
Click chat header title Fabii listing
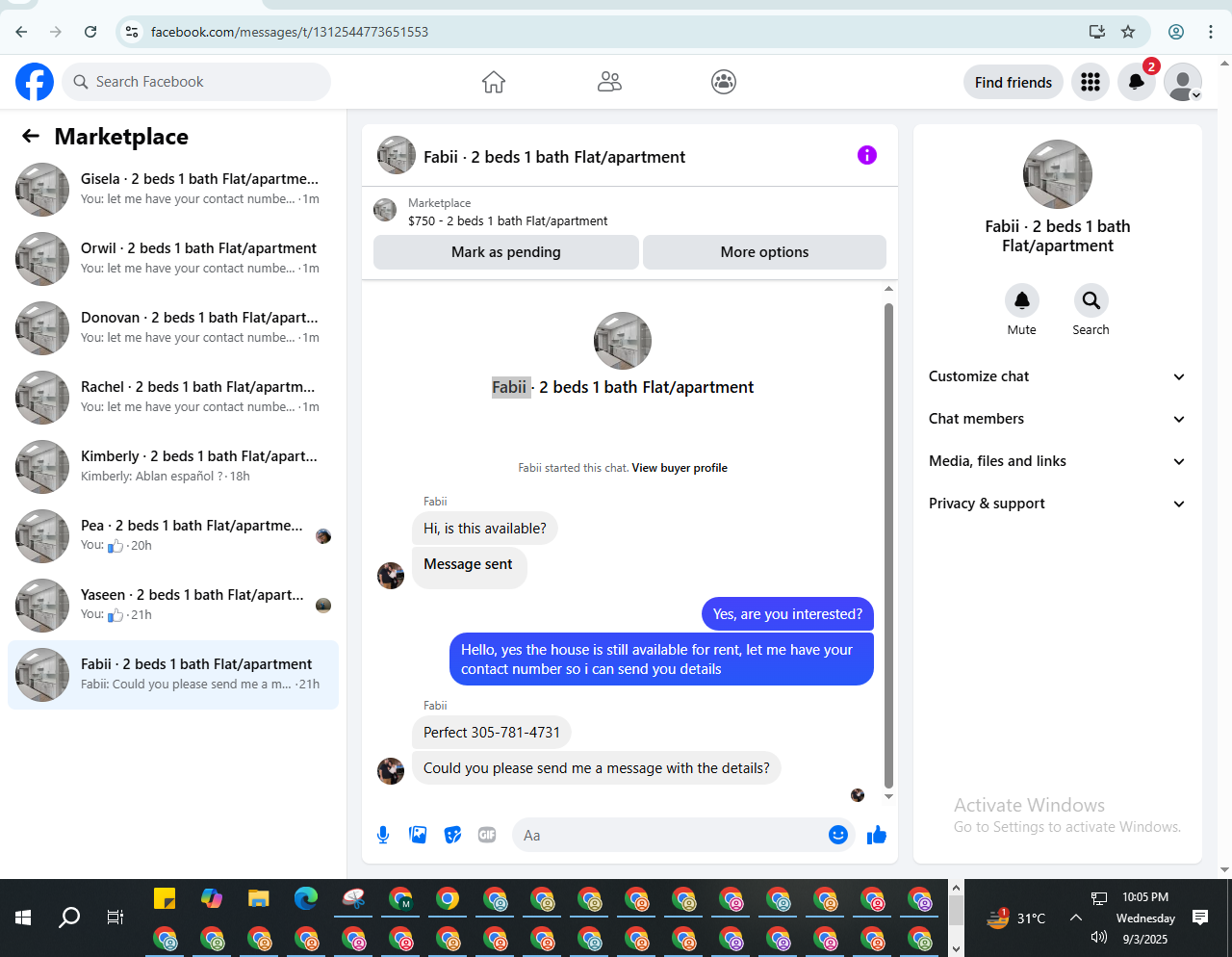coord(554,157)
